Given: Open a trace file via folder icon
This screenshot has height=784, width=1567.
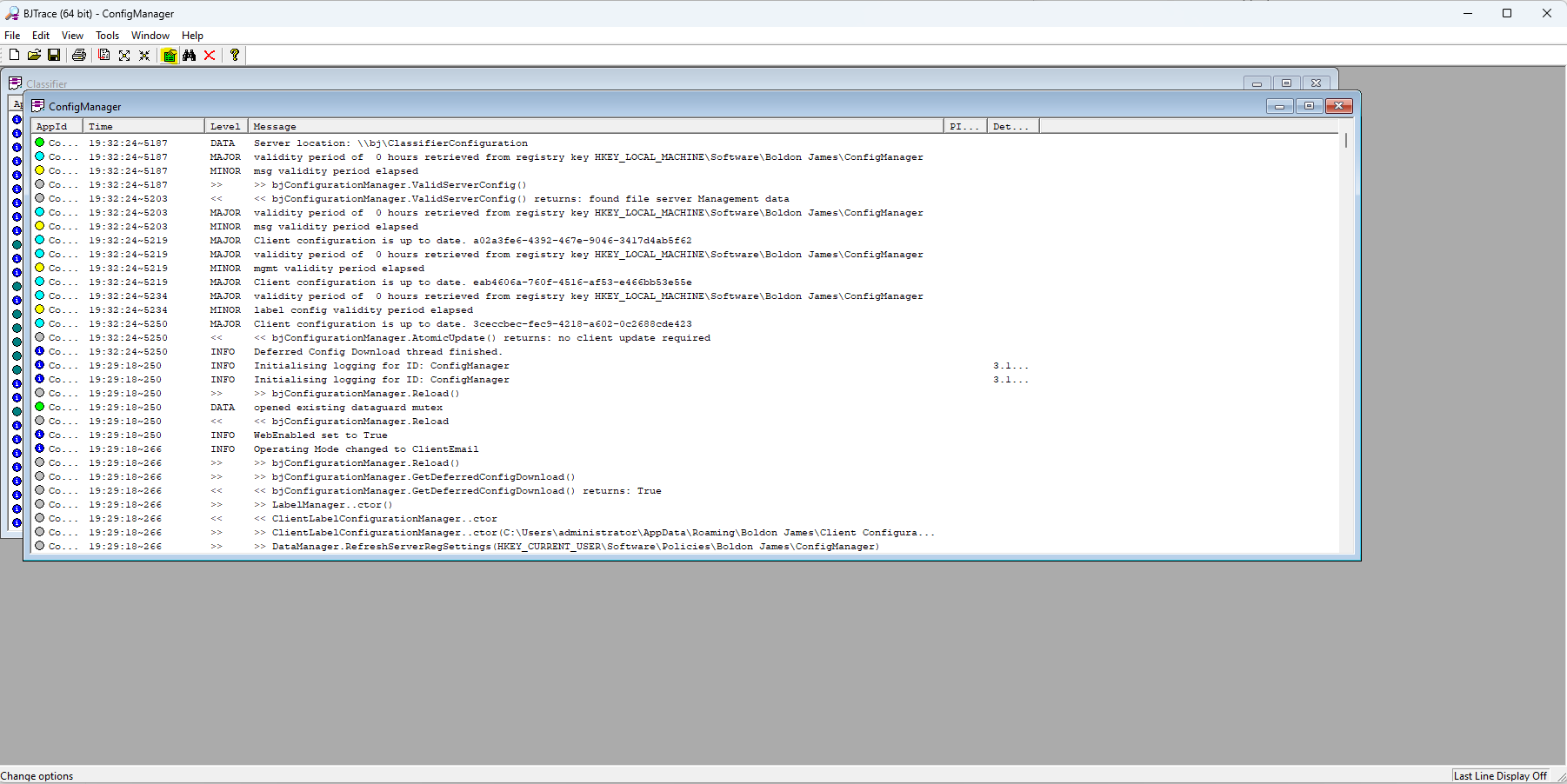Looking at the screenshot, I should pyautogui.click(x=34, y=55).
